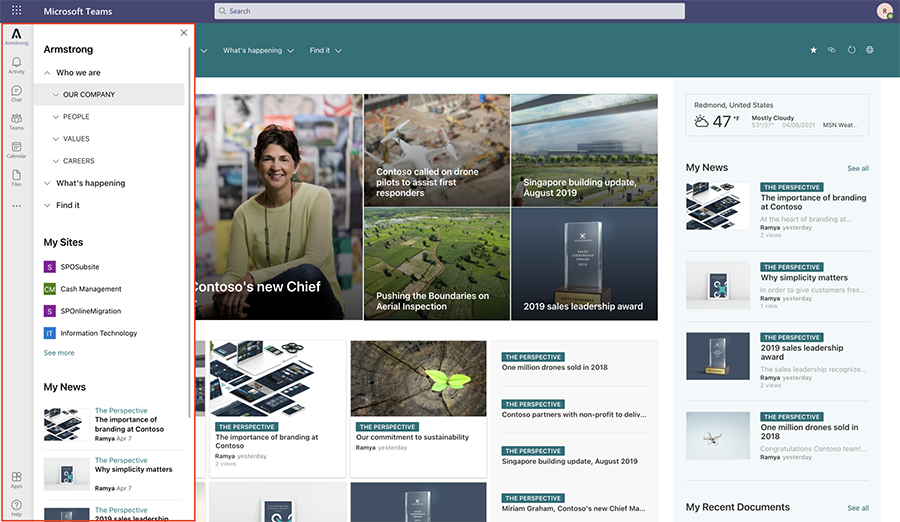Open Miriam Graham new Chief headline

573,508
